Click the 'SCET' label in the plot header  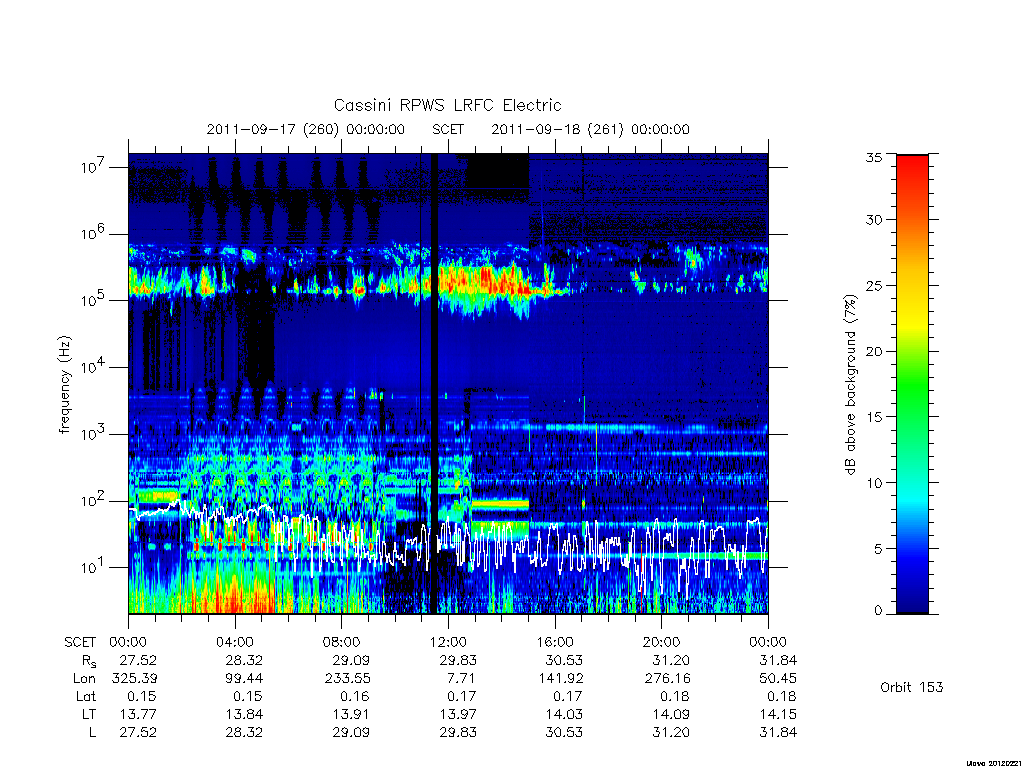[x=448, y=129]
